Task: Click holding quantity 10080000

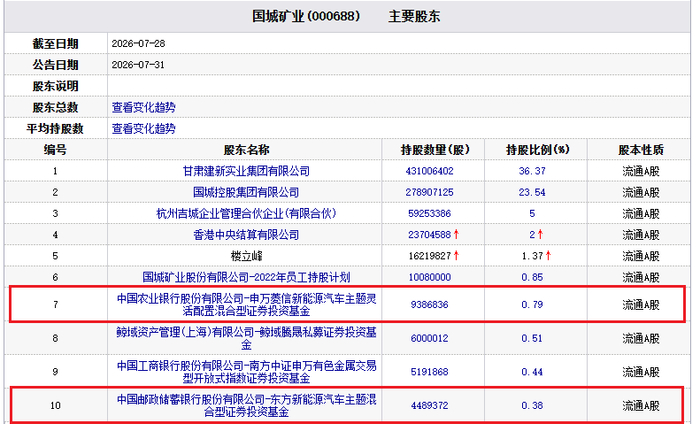Action: pyautogui.click(x=429, y=277)
